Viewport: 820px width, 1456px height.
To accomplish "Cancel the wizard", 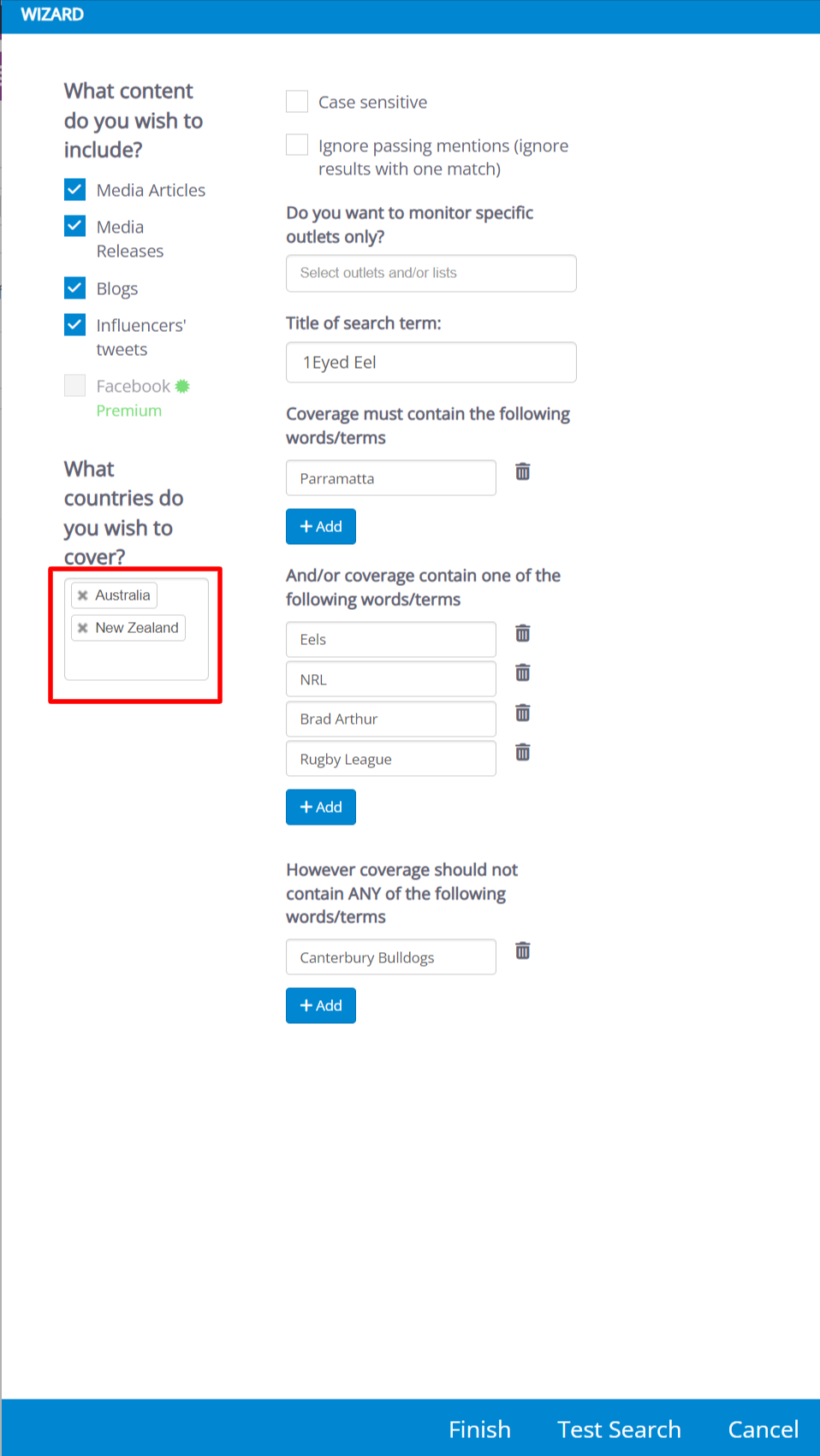I will (x=763, y=1429).
